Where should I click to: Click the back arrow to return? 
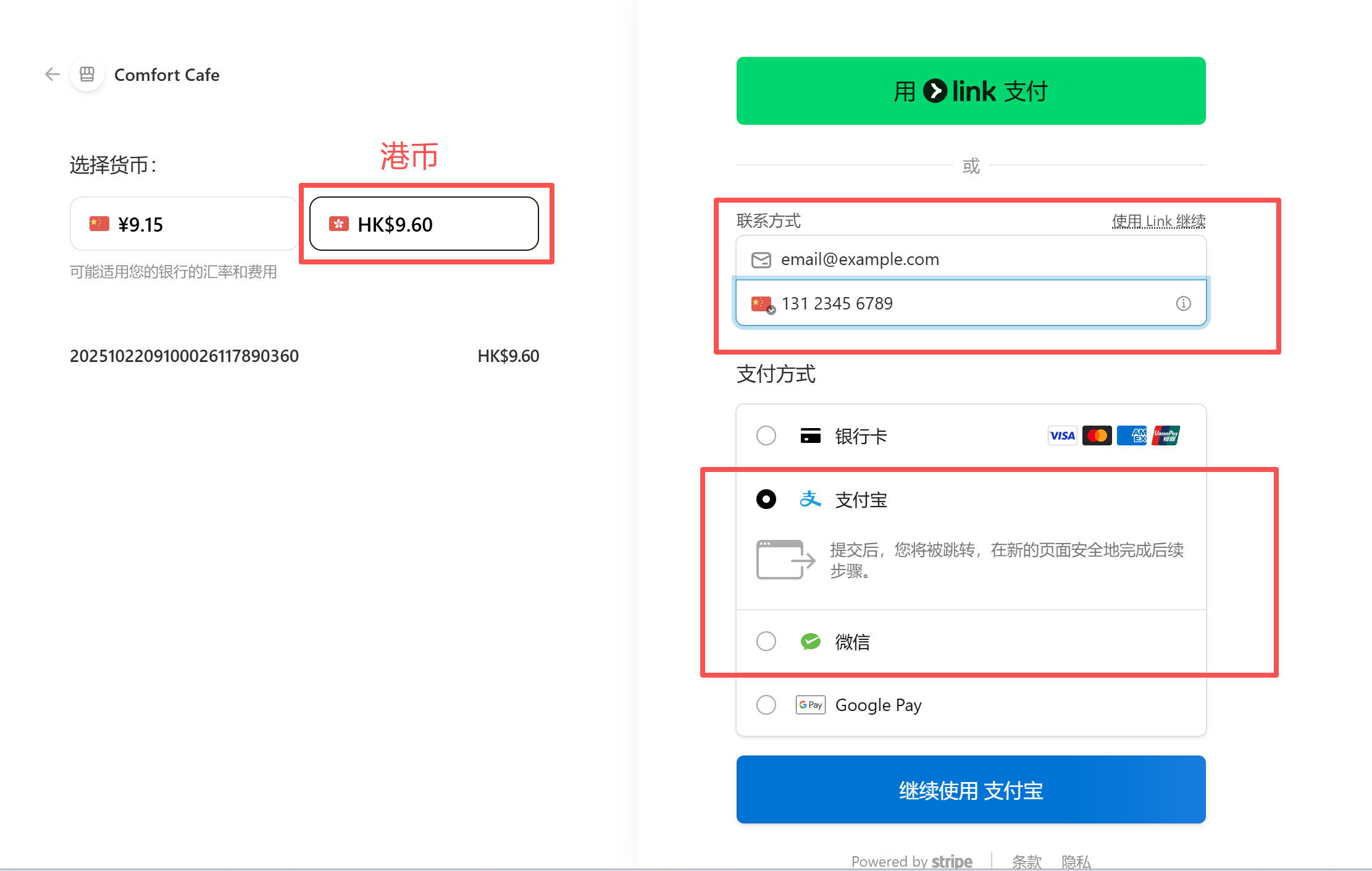pyautogui.click(x=52, y=74)
